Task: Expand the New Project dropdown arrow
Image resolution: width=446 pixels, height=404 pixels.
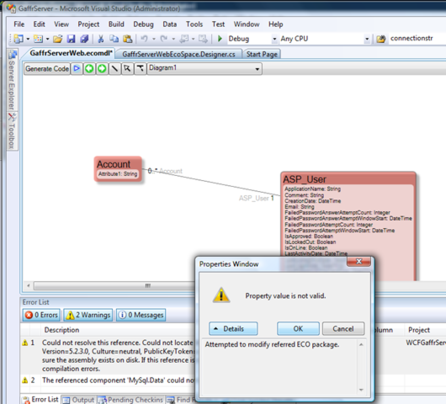Action: pos(28,39)
